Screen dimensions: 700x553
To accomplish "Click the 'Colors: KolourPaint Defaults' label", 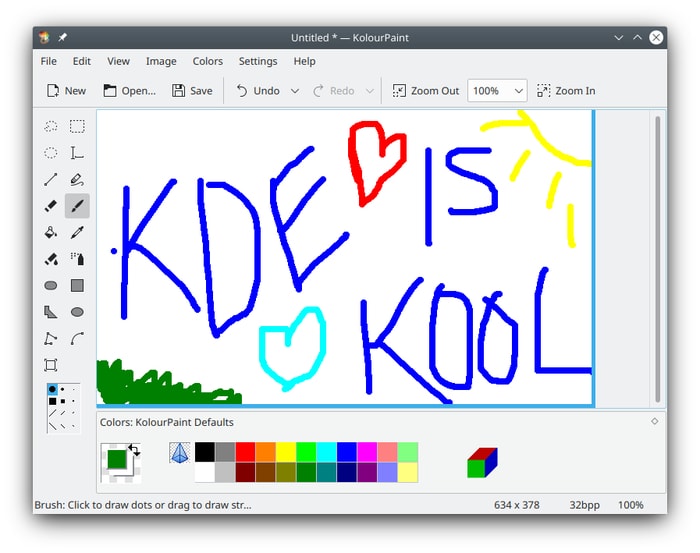I will [167, 422].
